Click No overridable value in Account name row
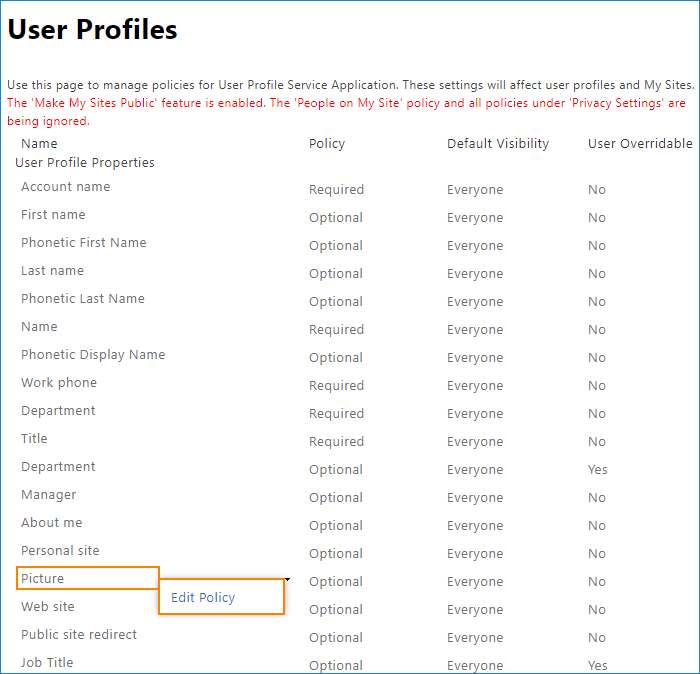The height and width of the screenshot is (674, 700). coord(596,189)
